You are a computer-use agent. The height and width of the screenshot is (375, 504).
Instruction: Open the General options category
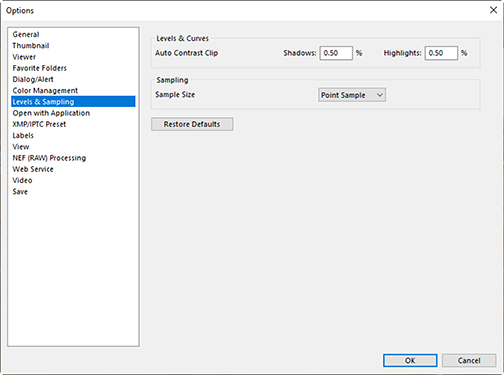point(26,34)
